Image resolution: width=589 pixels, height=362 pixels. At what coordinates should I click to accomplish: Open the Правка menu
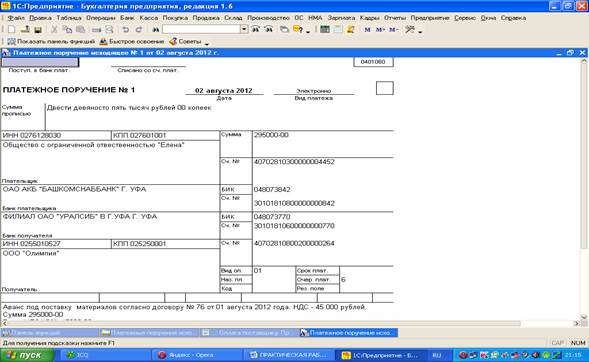(40, 18)
